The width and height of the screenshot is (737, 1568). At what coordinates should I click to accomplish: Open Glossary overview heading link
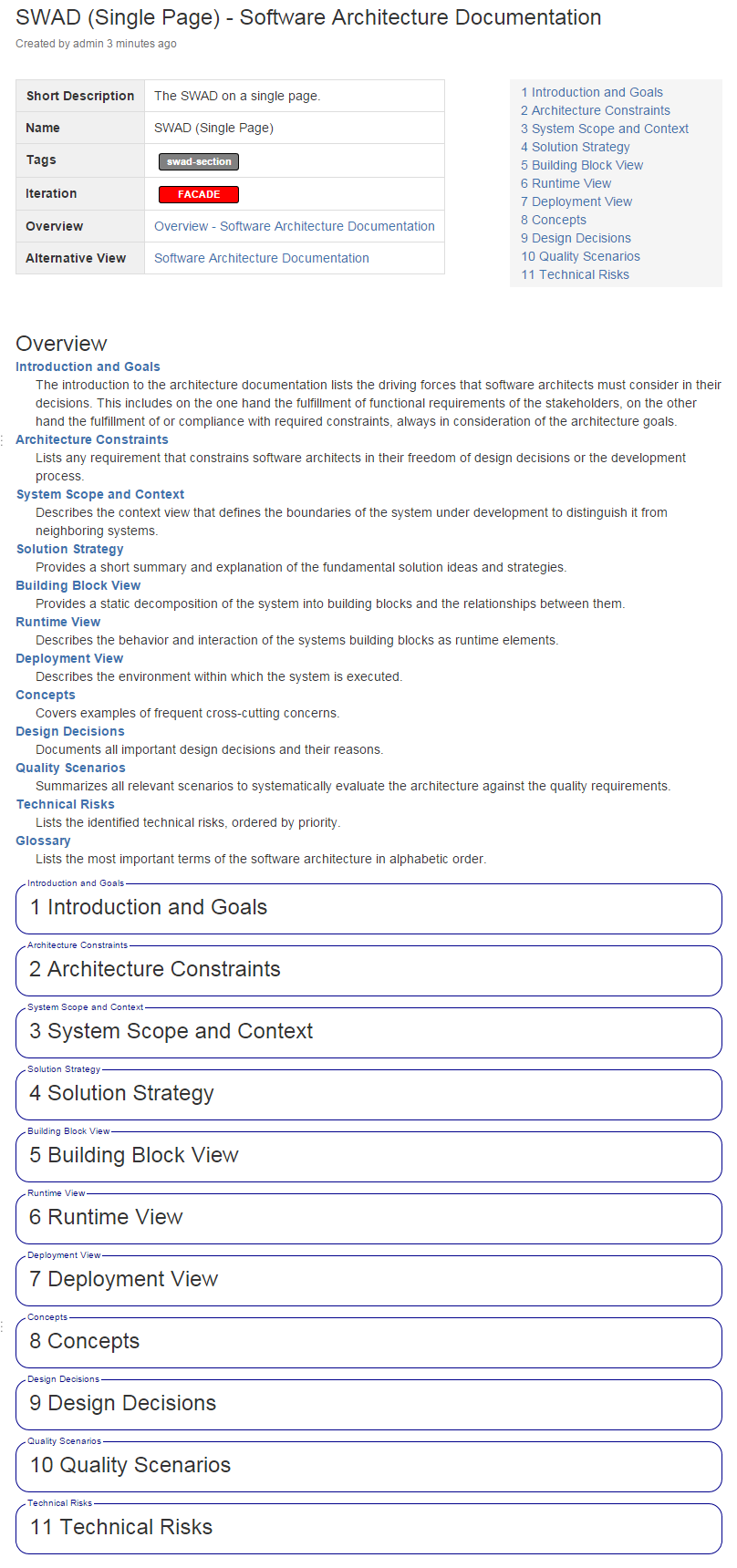(x=43, y=841)
